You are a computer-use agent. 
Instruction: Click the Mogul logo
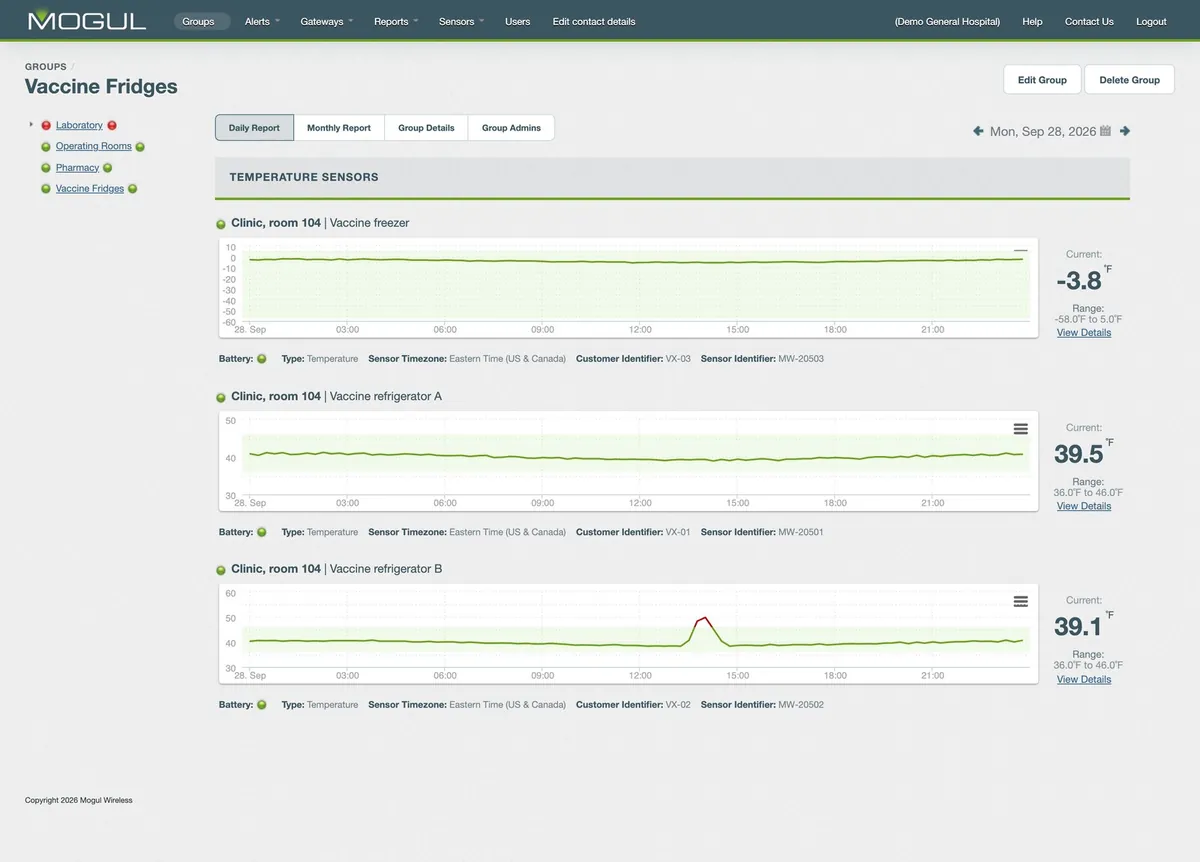[87, 20]
